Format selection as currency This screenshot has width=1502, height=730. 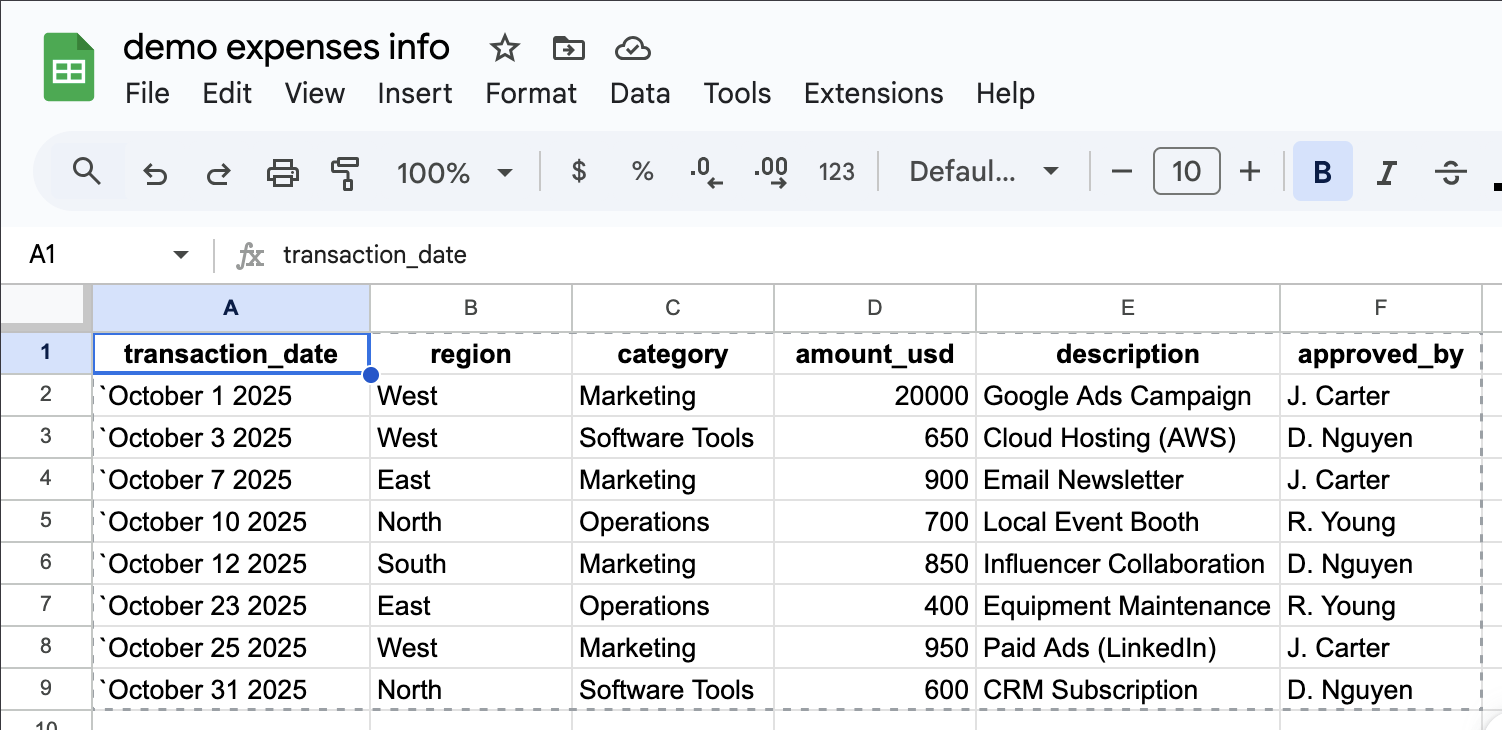tap(578, 171)
